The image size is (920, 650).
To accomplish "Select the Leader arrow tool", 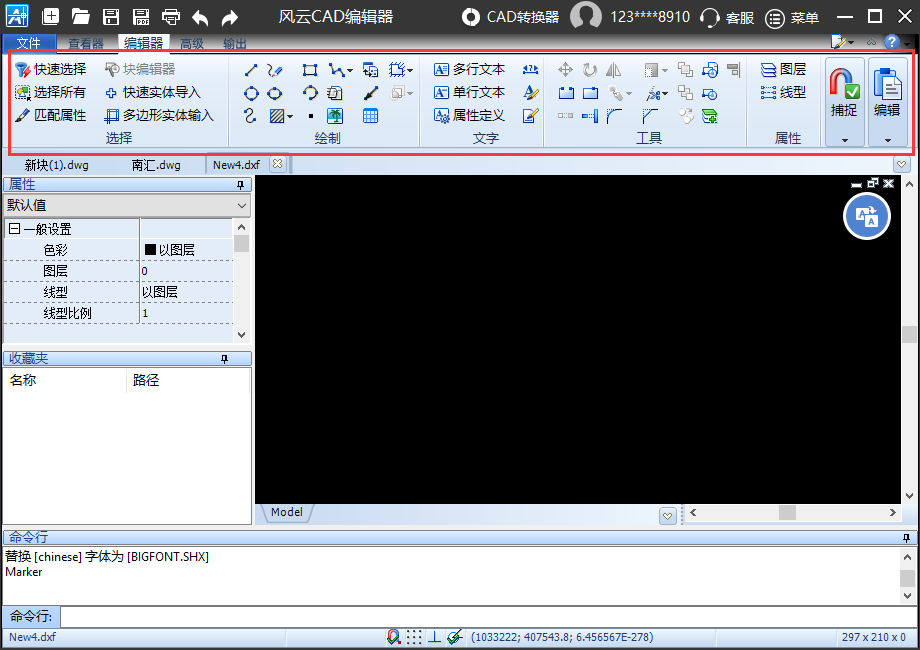I will pyautogui.click(x=371, y=93).
